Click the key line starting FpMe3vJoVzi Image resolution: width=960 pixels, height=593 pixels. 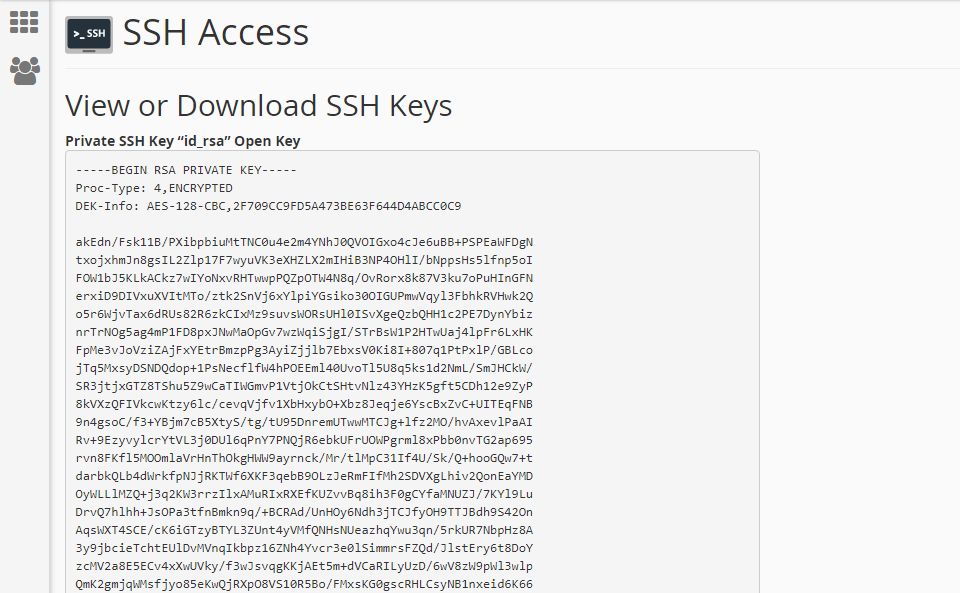(304, 350)
